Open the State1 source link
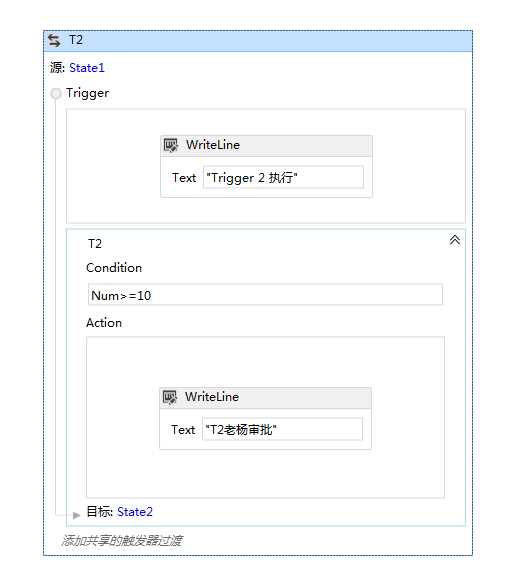This screenshot has height=579, width=505. tap(87, 68)
